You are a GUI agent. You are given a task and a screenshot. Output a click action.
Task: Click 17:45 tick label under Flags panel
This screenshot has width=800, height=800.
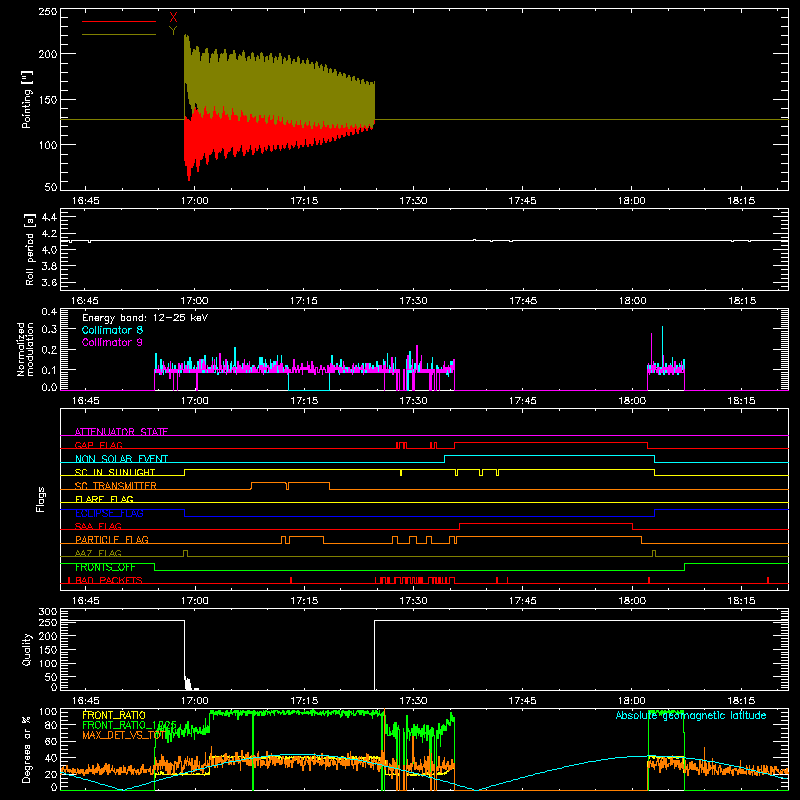[522, 601]
